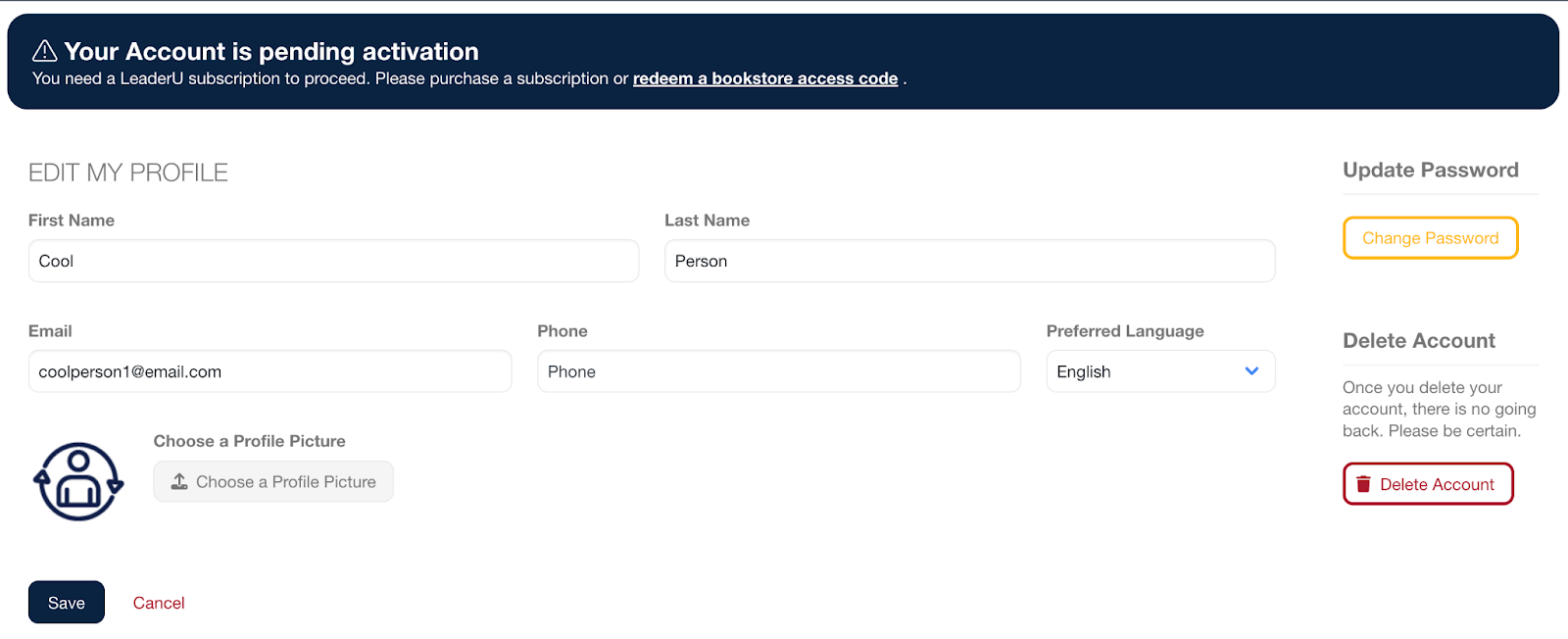Click the trash icon beside Delete Account
Screen dimensions: 1568x639
(1363, 484)
